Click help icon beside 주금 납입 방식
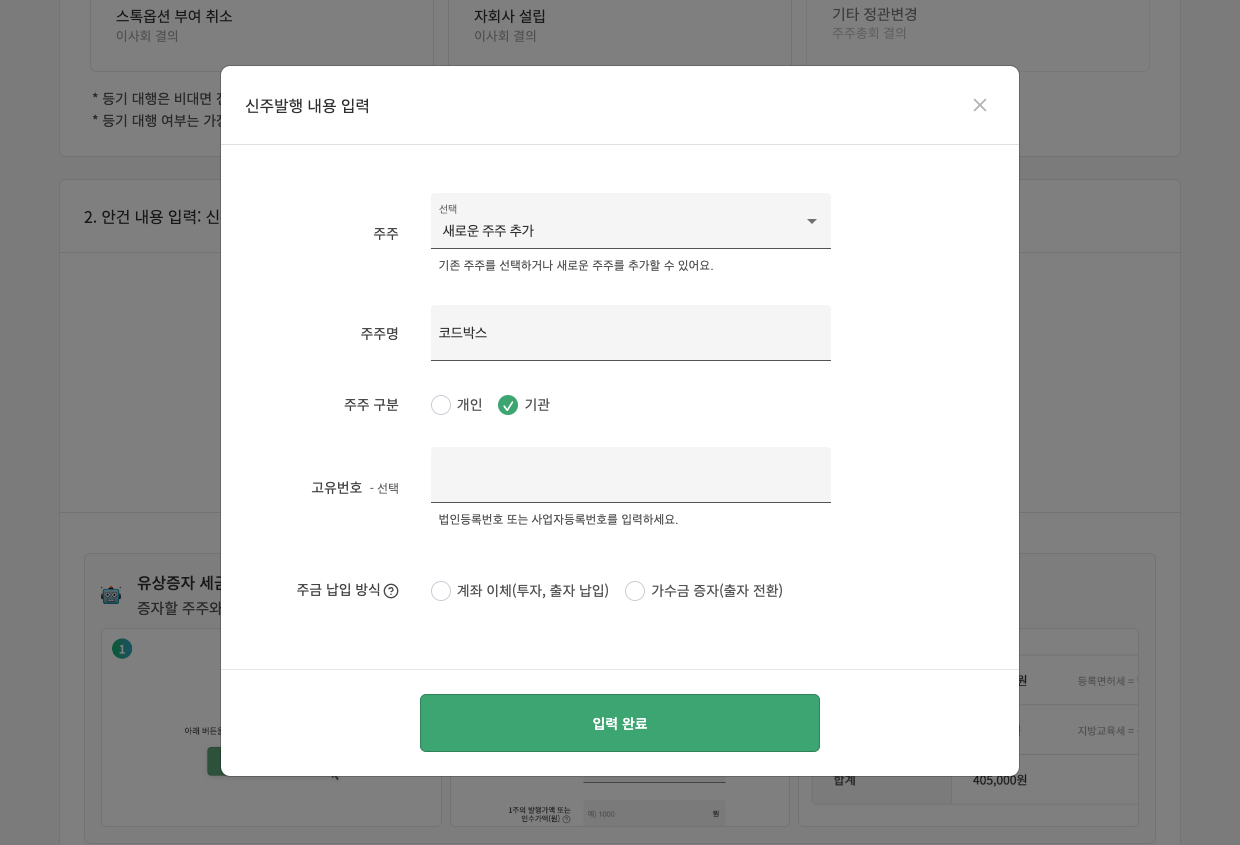The height and width of the screenshot is (845, 1240). coord(391,591)
